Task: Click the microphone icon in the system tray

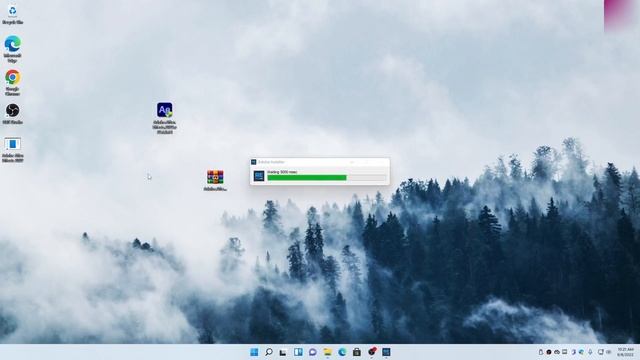Action: [590, 352]
